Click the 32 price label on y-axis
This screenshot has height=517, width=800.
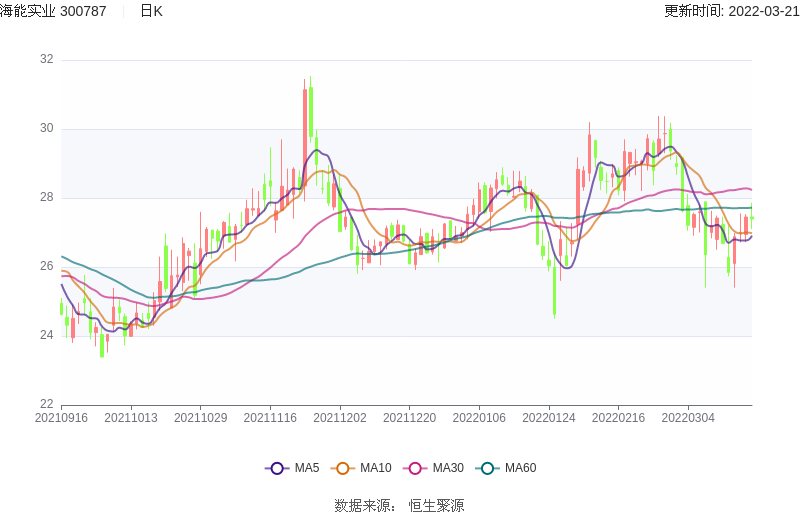click(x=47, y=60)
